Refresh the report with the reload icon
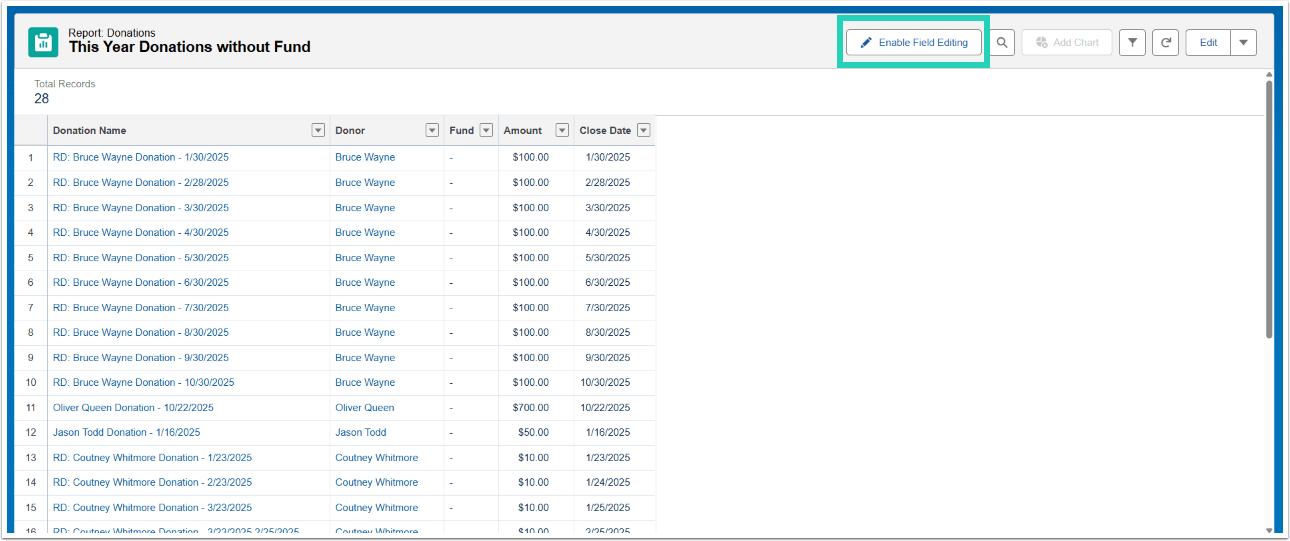Image resolution: width=1290 pixels, height=541 pixels. tap(1165, 43)
